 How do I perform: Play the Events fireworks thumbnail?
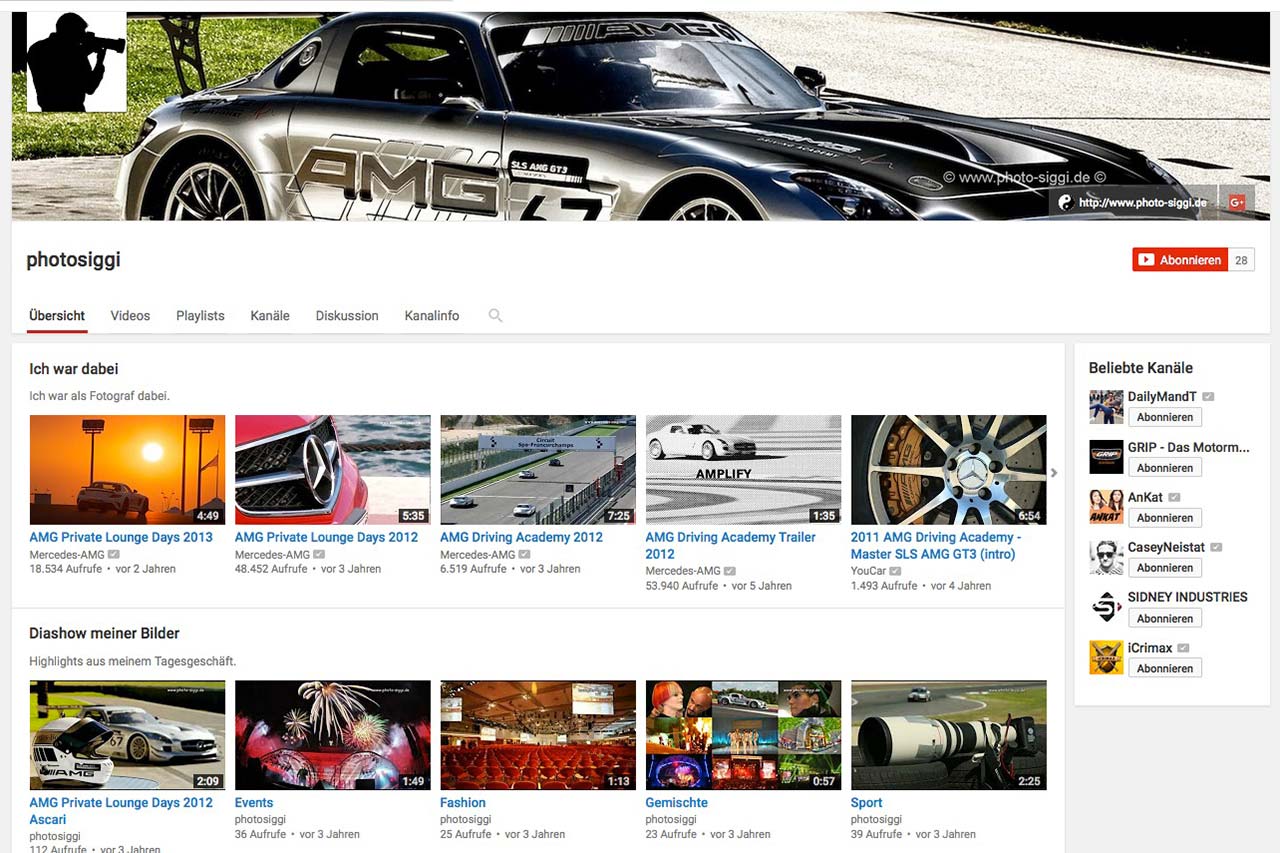(x=333, y=735)
